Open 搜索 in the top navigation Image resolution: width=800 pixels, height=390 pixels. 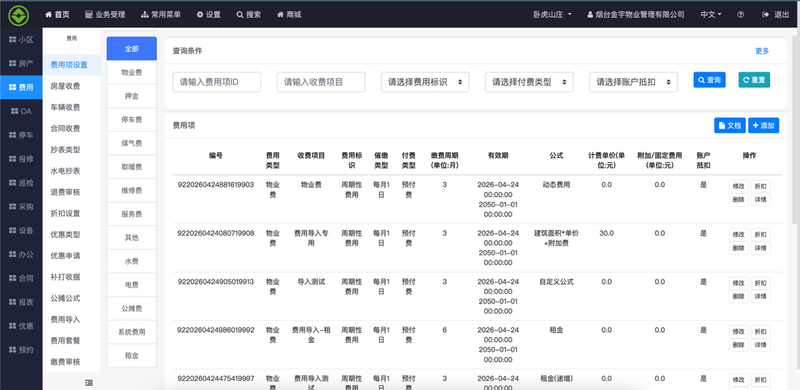[248, 15]
